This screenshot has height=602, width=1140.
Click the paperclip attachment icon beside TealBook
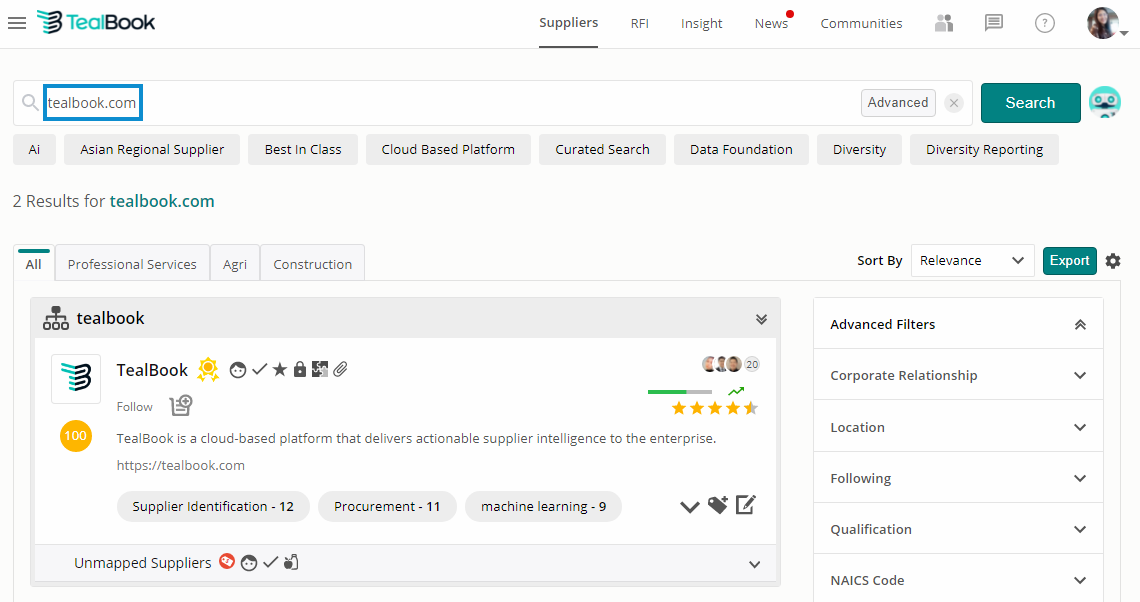[x=341, y=370]
